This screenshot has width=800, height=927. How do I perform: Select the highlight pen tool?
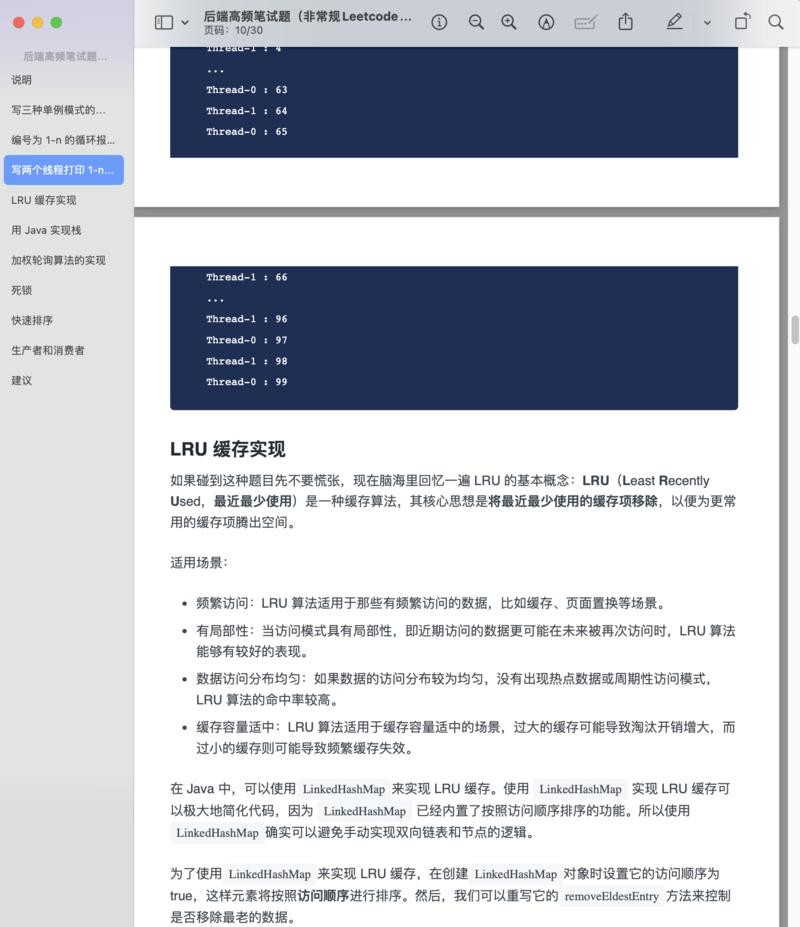674,22
